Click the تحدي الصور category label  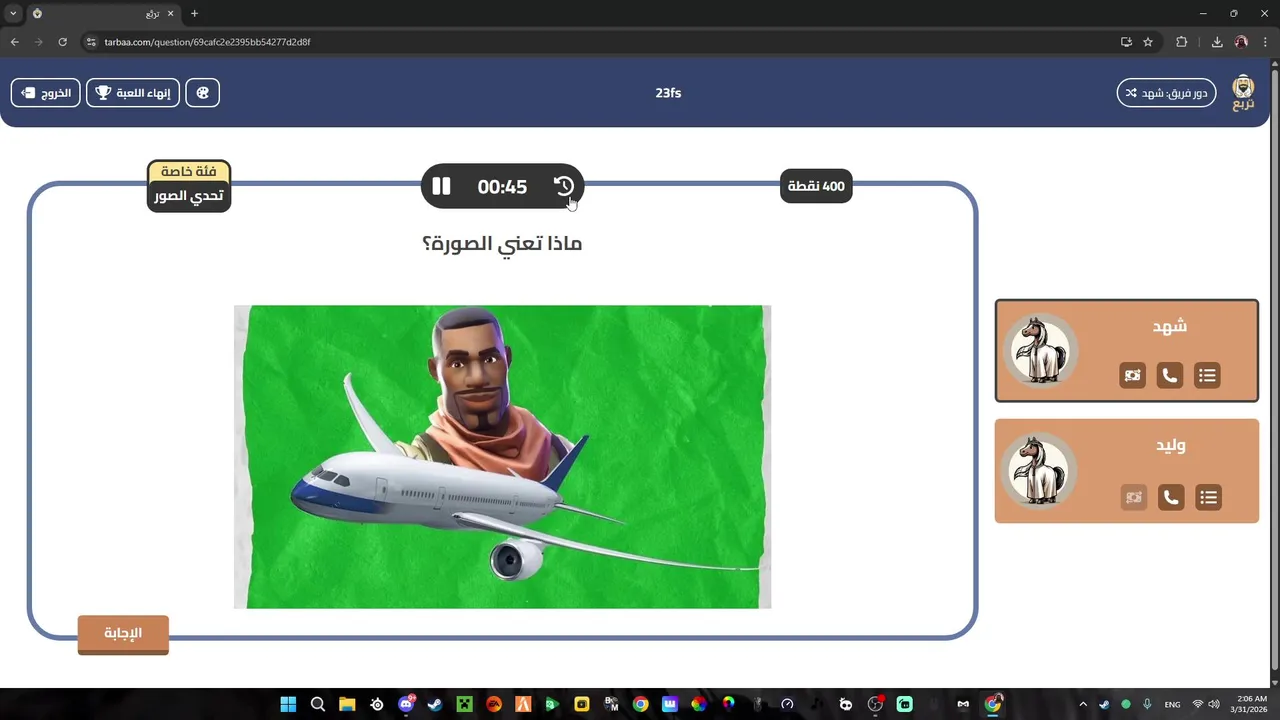[189, 196]
